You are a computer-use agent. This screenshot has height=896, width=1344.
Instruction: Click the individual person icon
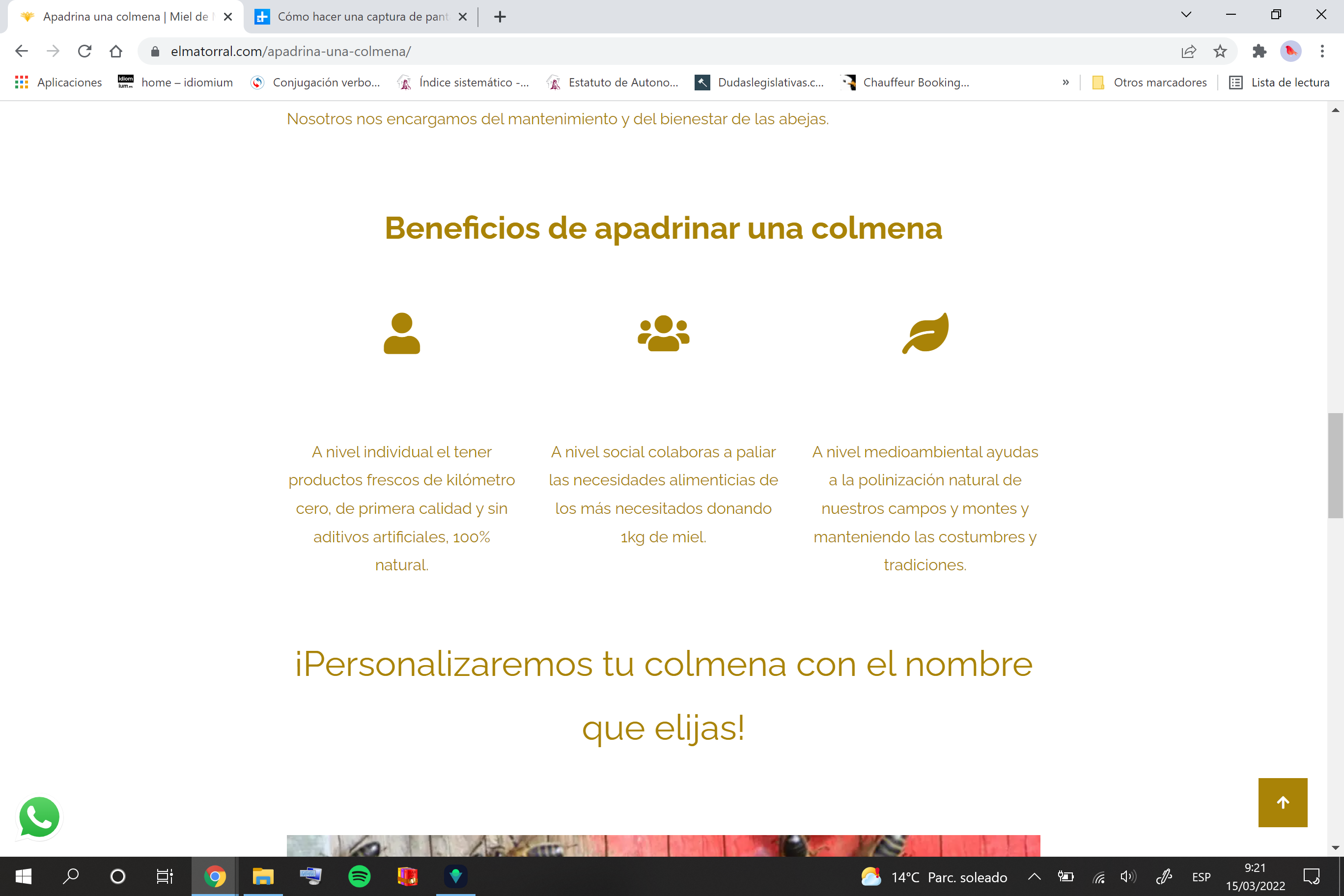point(402,333)
